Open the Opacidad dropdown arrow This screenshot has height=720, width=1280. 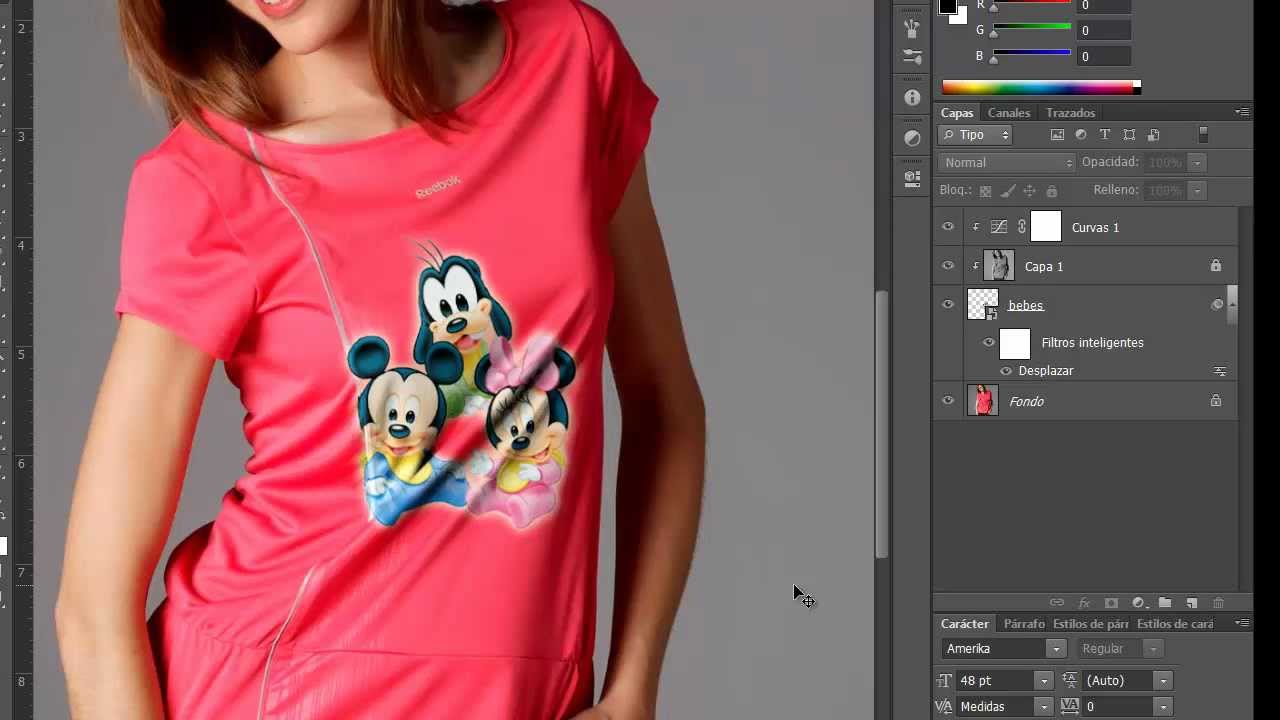[1196, 163]
